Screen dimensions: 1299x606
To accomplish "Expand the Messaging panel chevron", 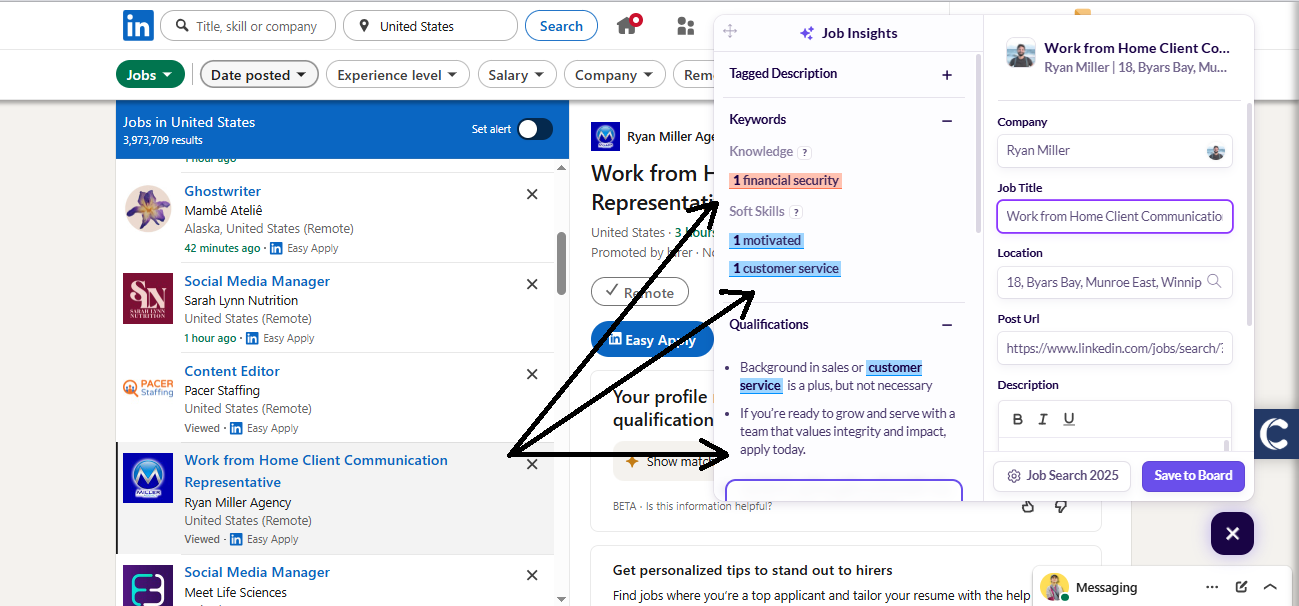I will [1270, 587].
